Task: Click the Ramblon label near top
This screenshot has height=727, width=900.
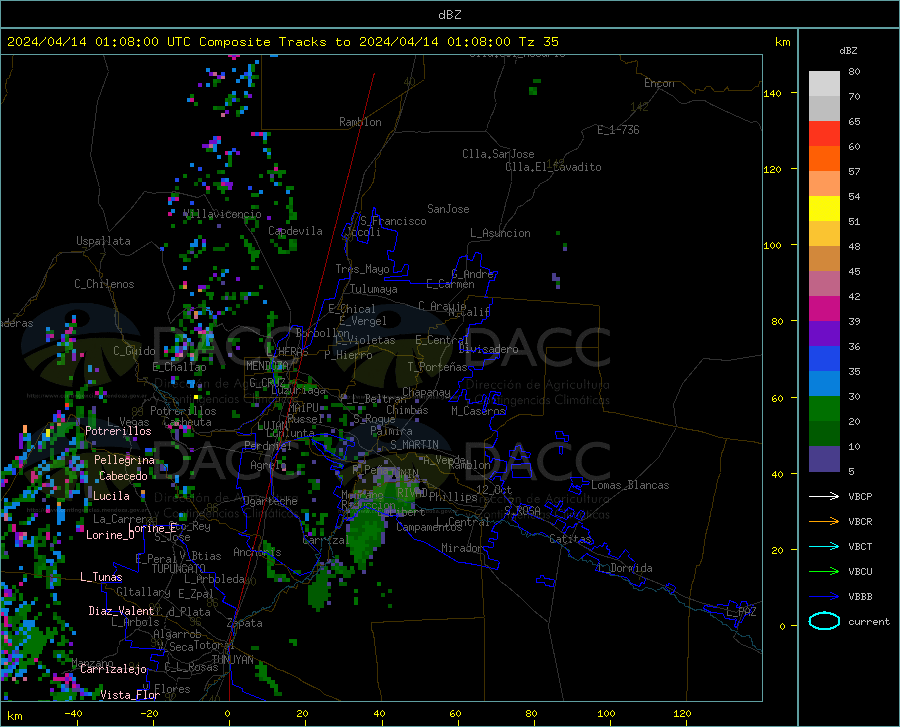Action: (x=360, y=122)
